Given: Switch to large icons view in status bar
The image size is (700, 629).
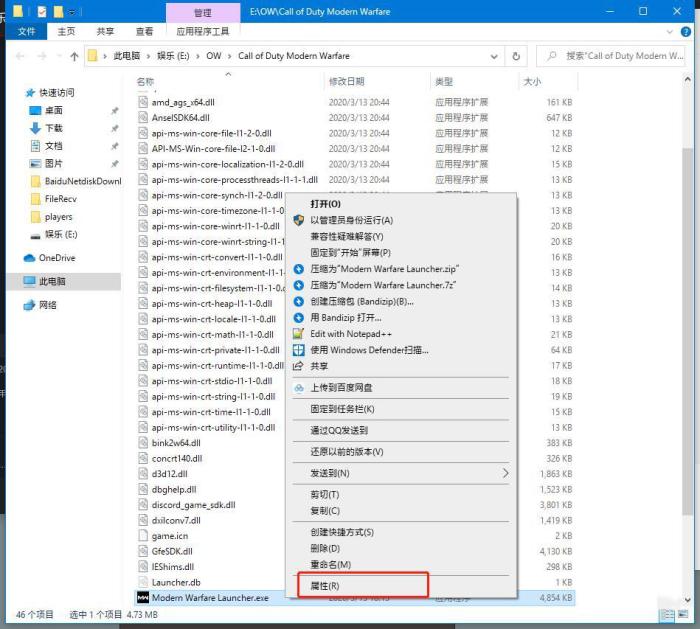Looking at the screenshot, I should (683, 615).
